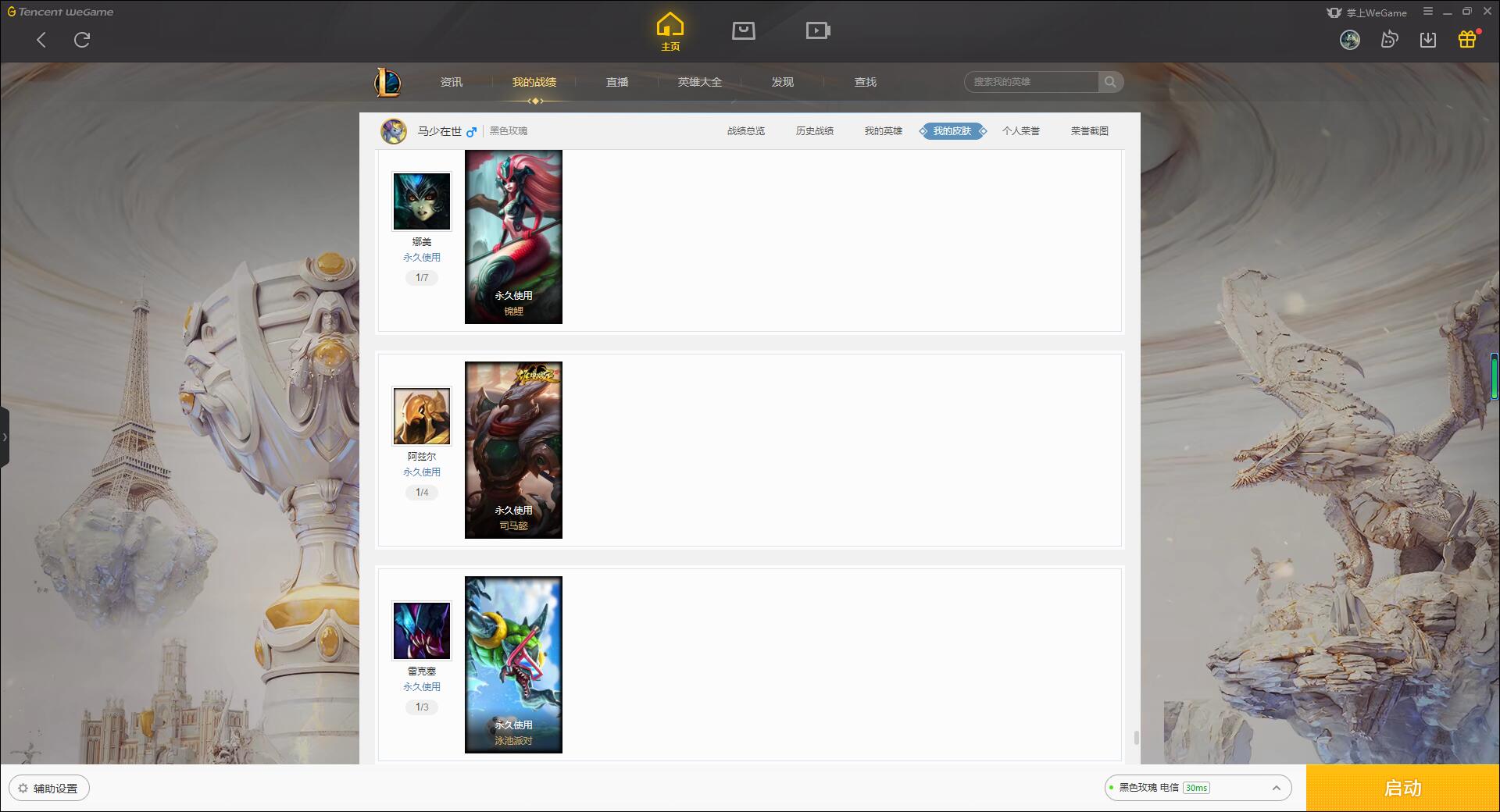Open the 查找 tab
1500x812 pixels.
[x=866, y=82]
